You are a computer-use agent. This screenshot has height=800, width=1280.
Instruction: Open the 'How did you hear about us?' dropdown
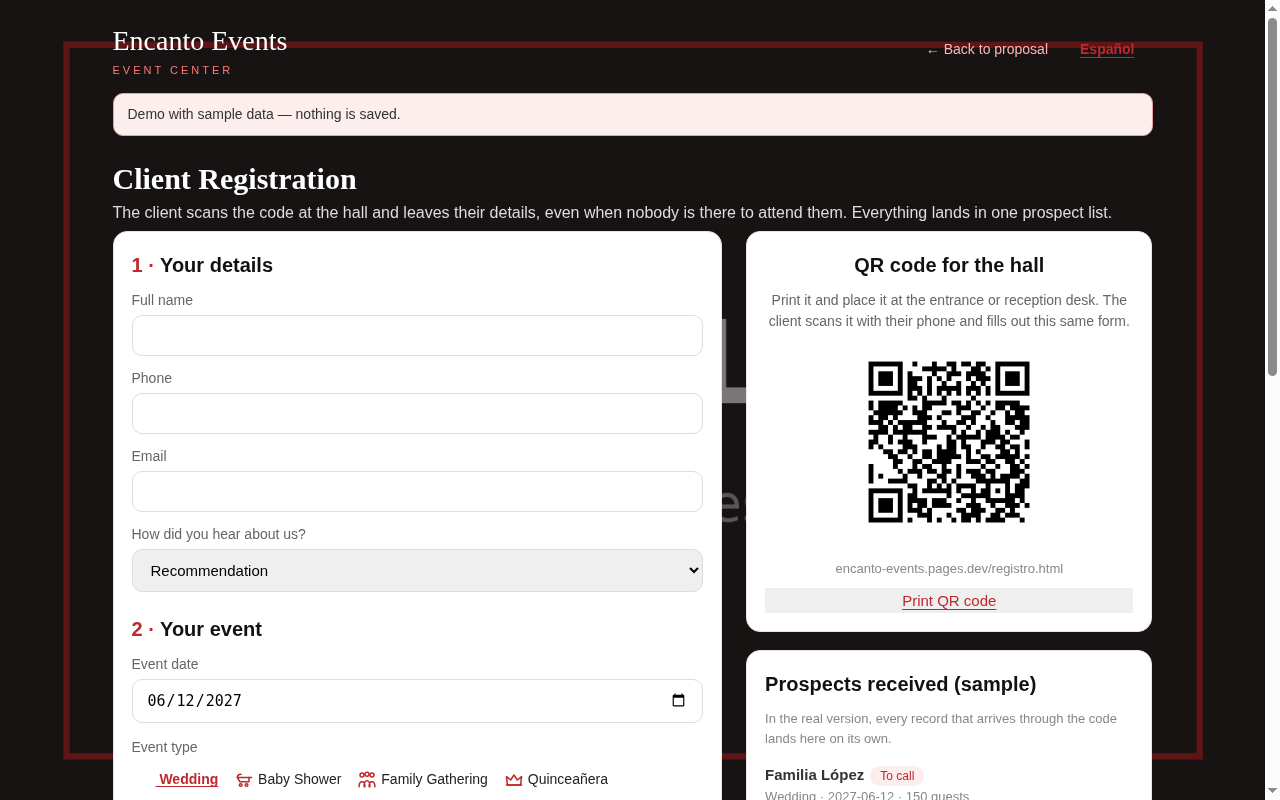(417, 570)
